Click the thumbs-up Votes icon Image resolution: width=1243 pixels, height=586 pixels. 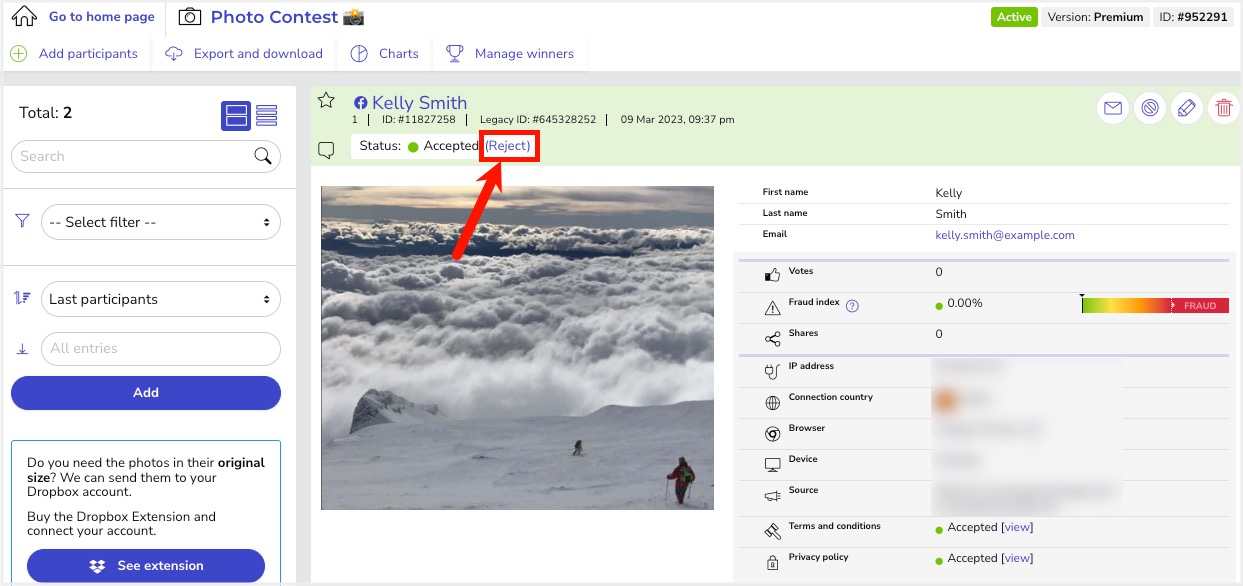[x=772, y=275]
